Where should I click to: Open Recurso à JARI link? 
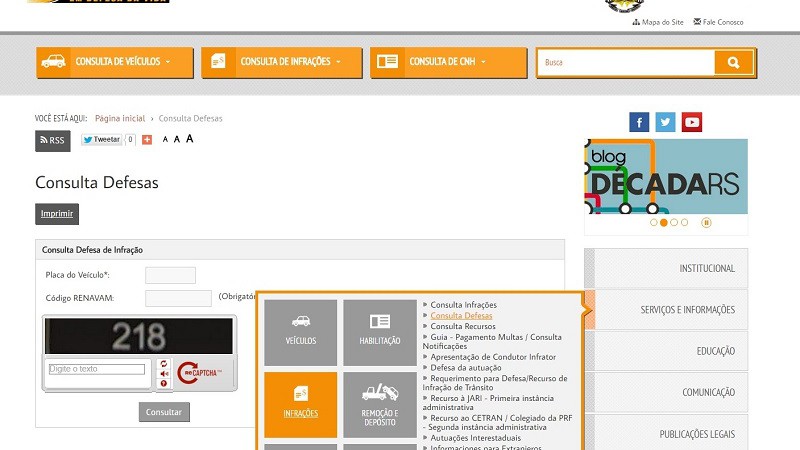[488, 403]
